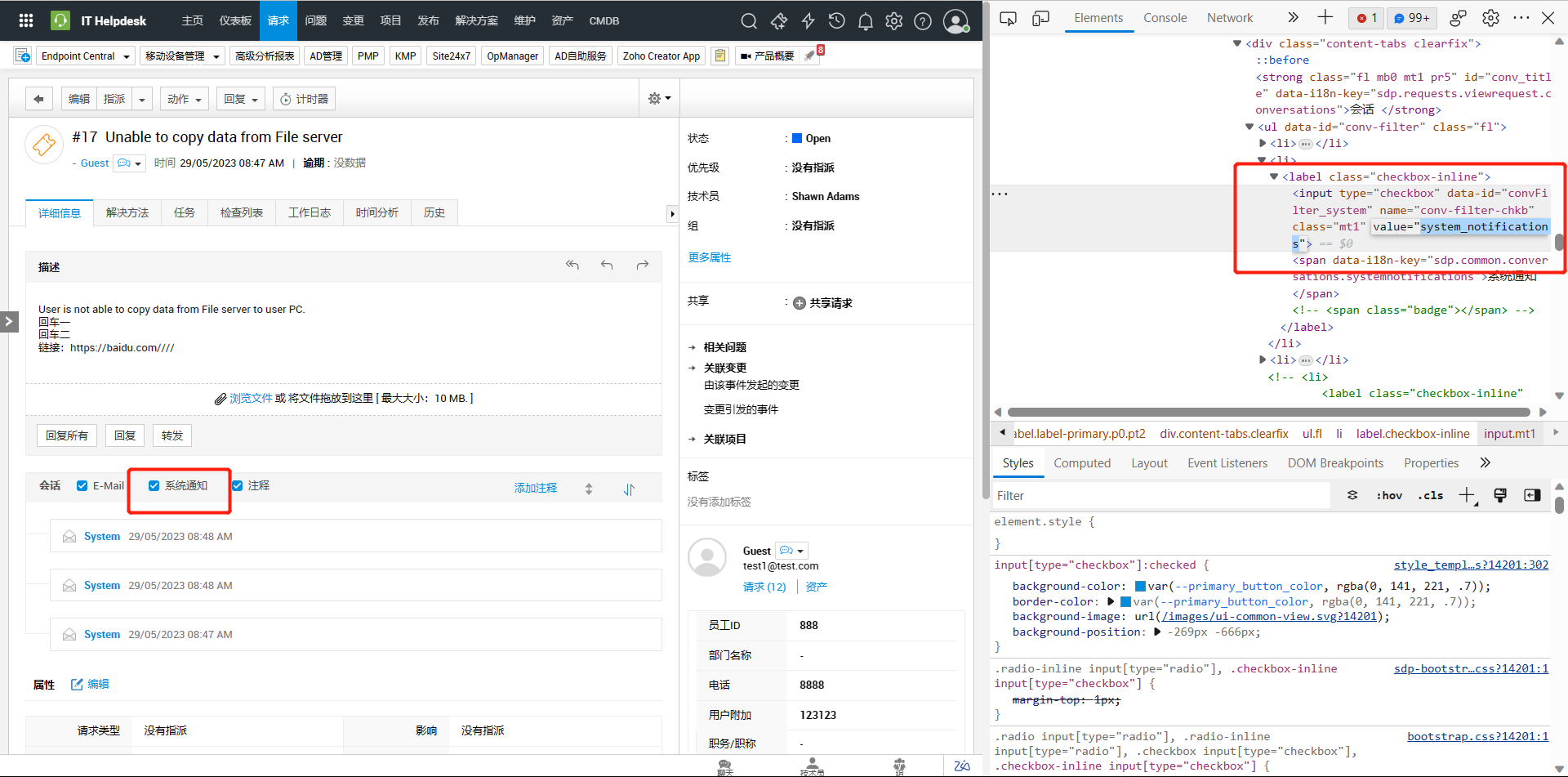Click the 回复所有 button
The image size is (1568, 777).
(67, 435)
